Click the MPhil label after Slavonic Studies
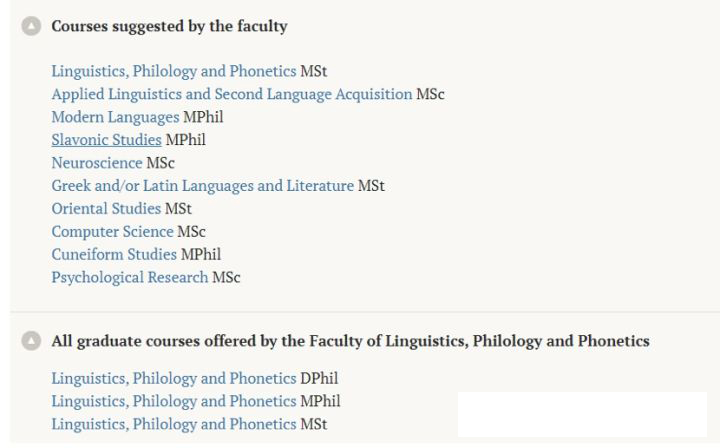720x448 pixels. click(x=186, y=140)
